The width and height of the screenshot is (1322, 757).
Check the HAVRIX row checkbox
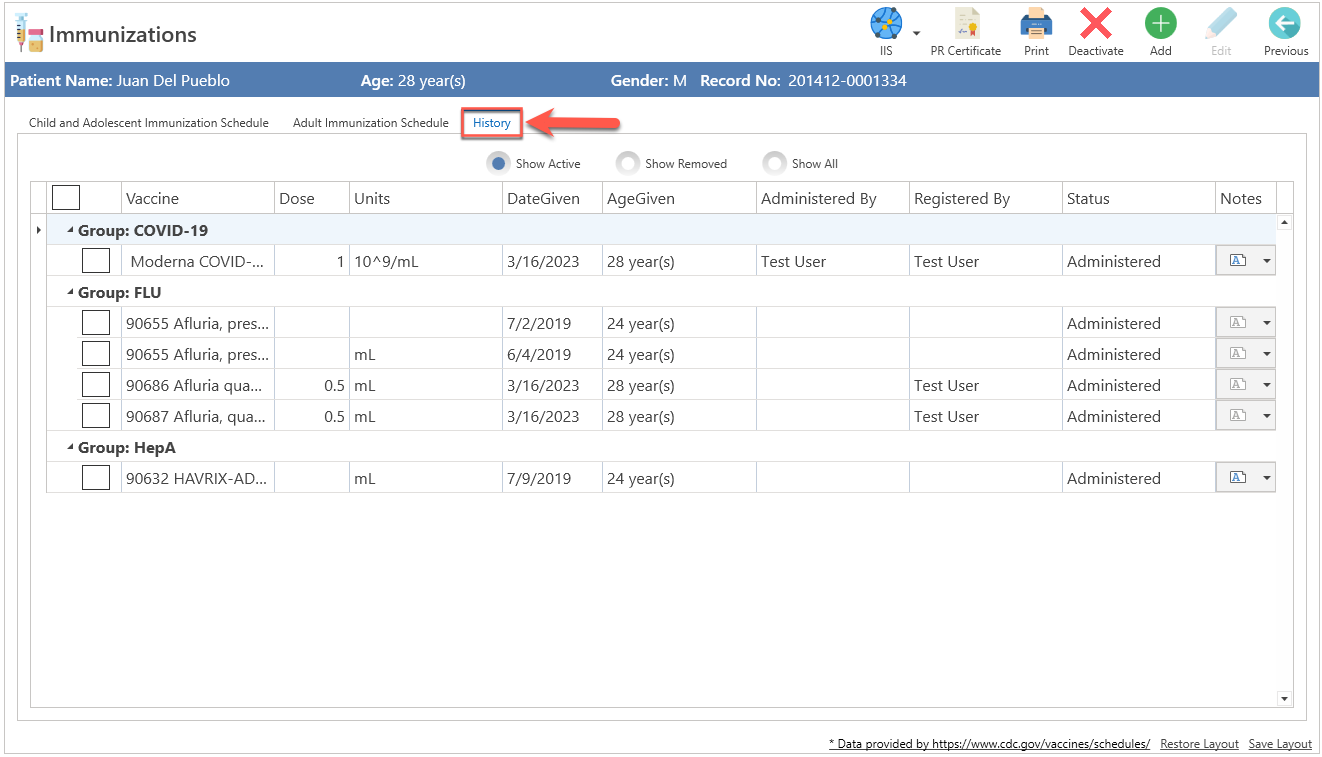click(x=96, y=478)
